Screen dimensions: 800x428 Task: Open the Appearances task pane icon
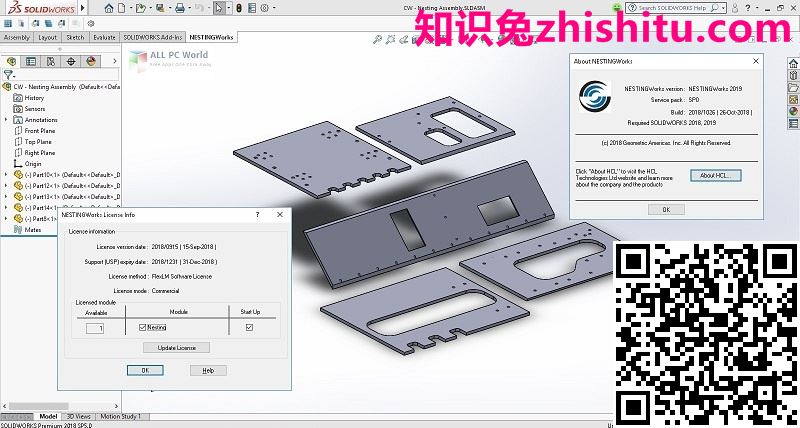pos(793,111)
